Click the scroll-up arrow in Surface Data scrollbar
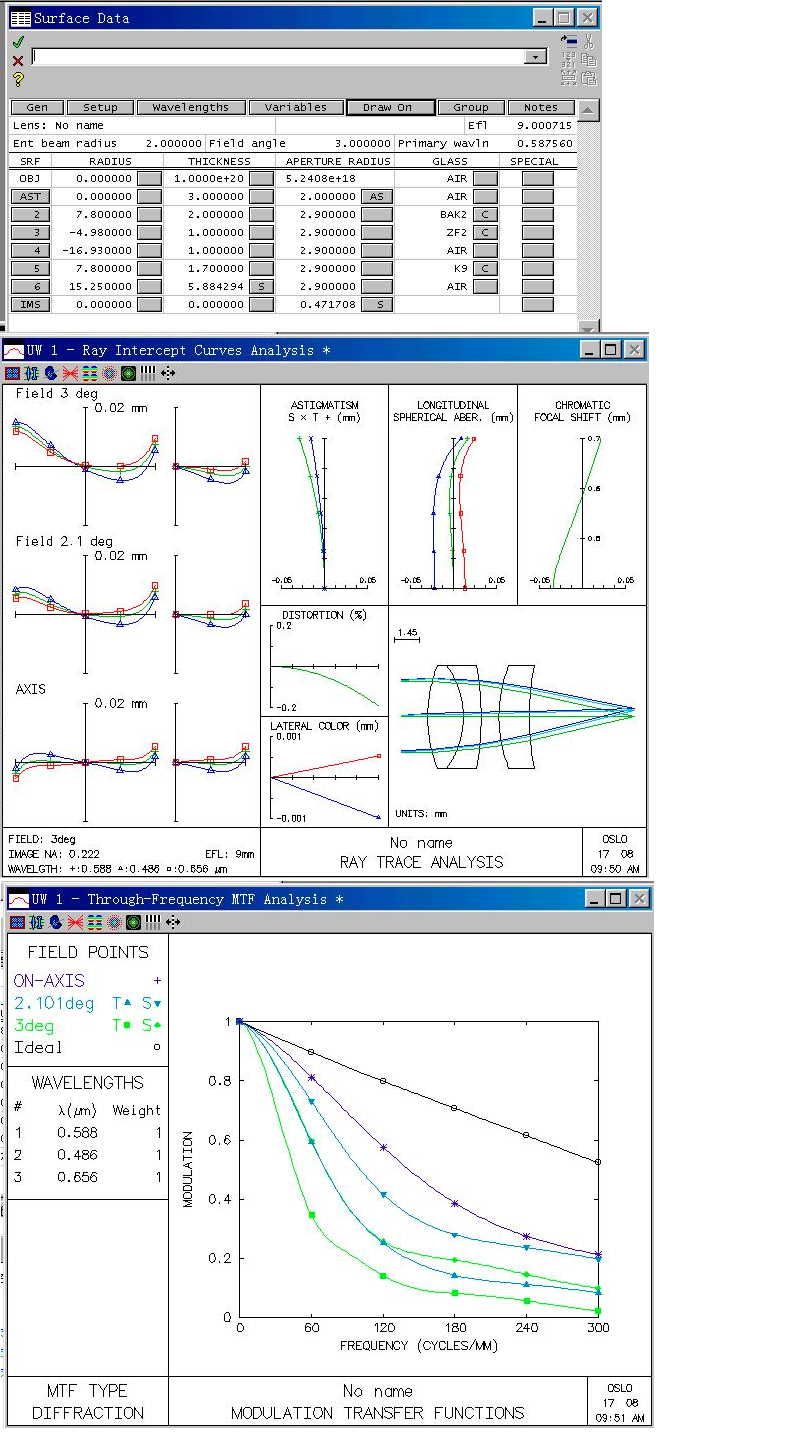 pos(589,109)
